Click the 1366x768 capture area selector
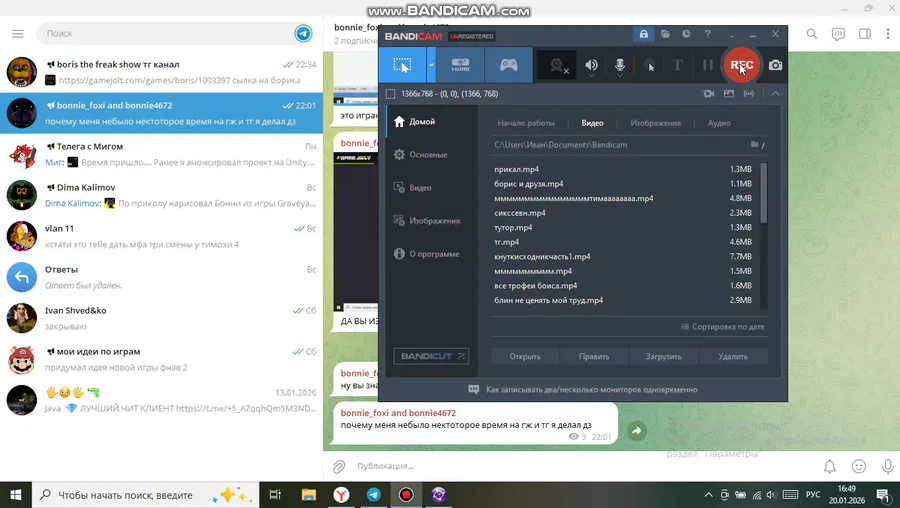This screenshot has width=900, height=508. click(x=442, y=94)
